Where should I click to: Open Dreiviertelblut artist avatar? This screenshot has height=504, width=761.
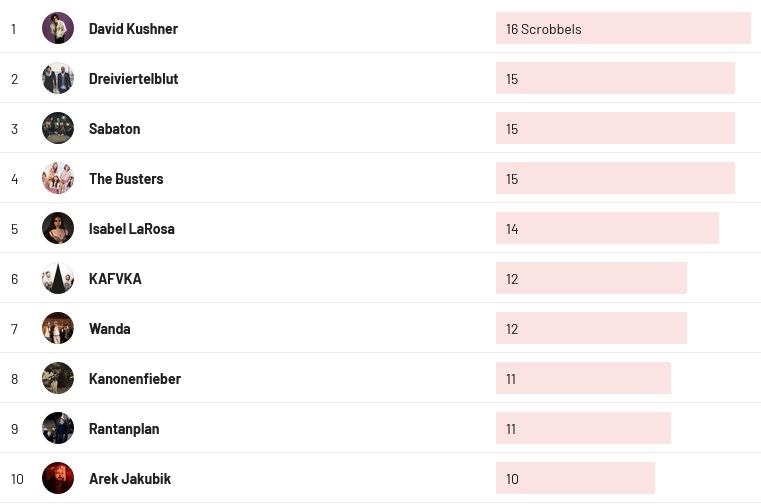click(58, 78)
